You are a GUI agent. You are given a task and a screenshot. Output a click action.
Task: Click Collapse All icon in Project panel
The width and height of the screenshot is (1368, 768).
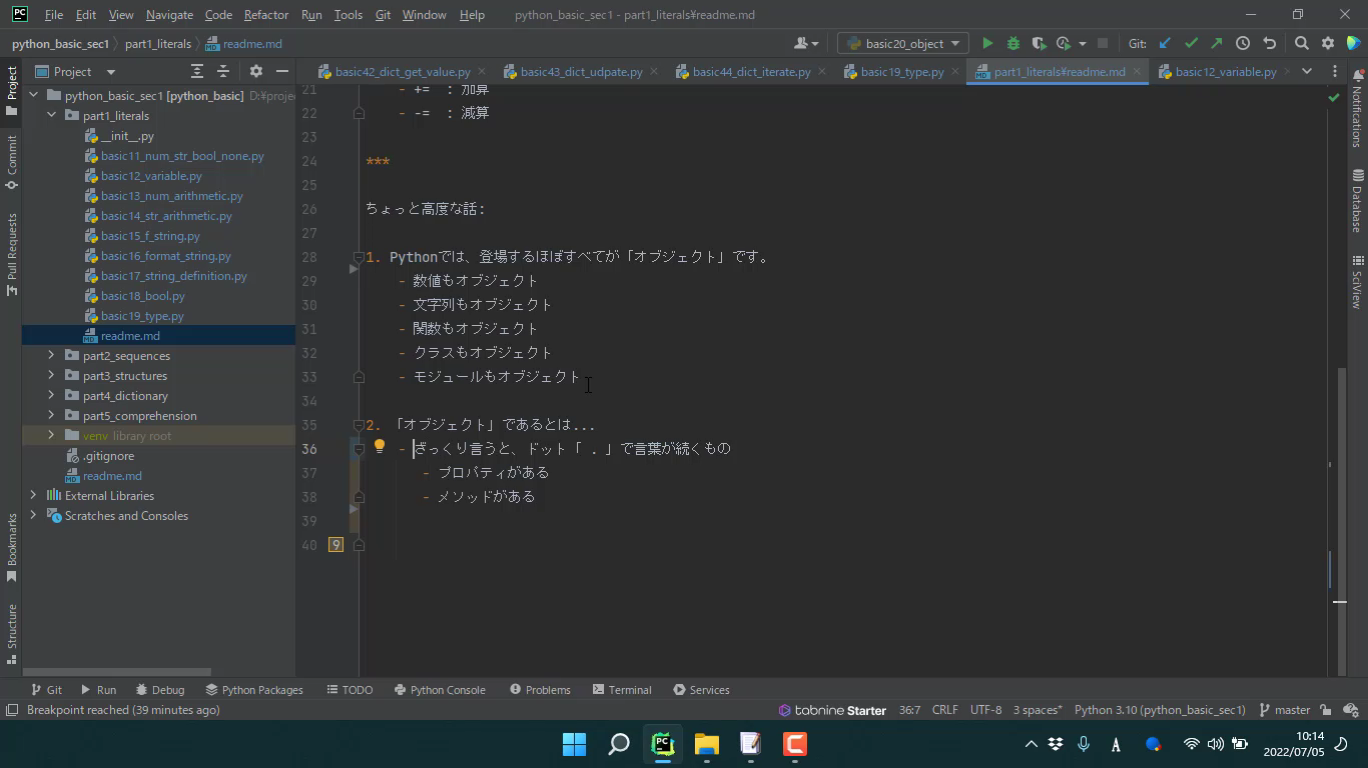tap(223, 72)
